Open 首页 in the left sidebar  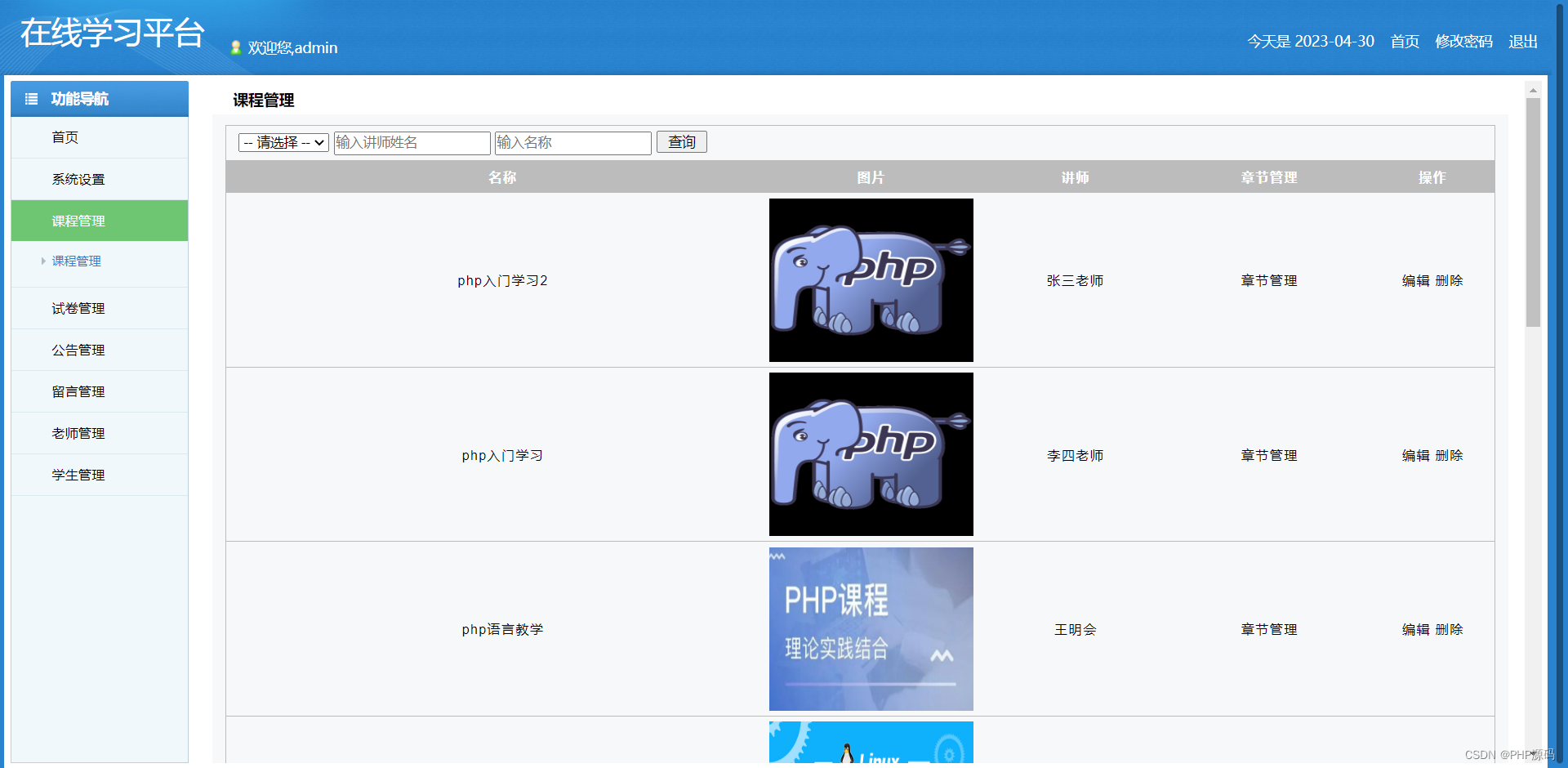pos(100,137)
